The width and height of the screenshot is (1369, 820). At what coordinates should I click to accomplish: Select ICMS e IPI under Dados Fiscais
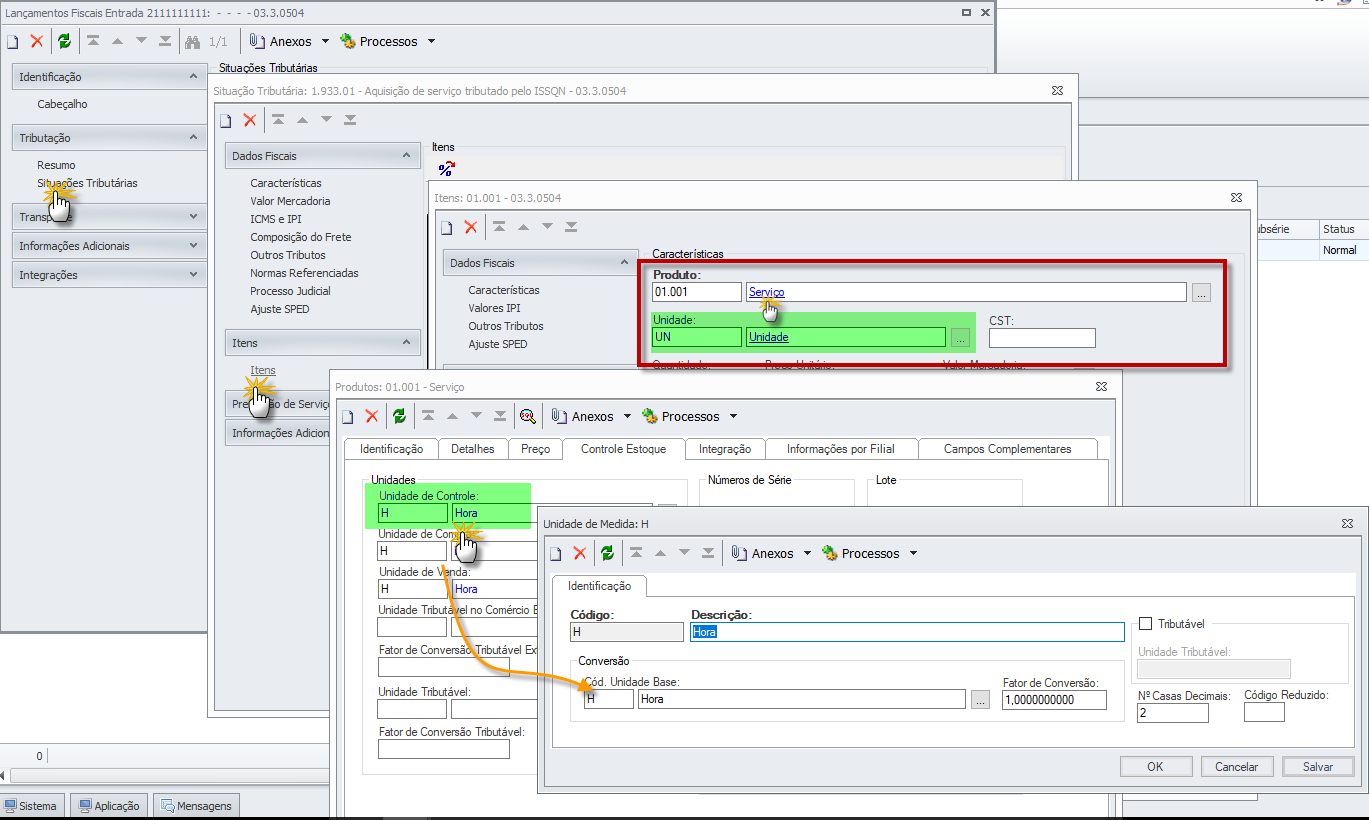coord(276,219)
